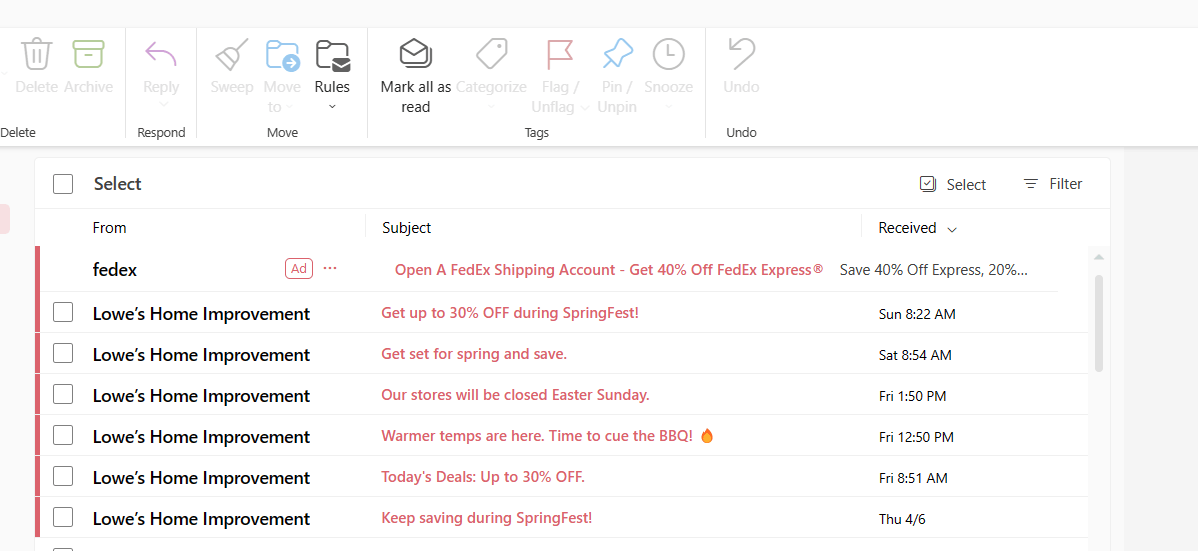Click the fedex sender name

tap(115, 270)
